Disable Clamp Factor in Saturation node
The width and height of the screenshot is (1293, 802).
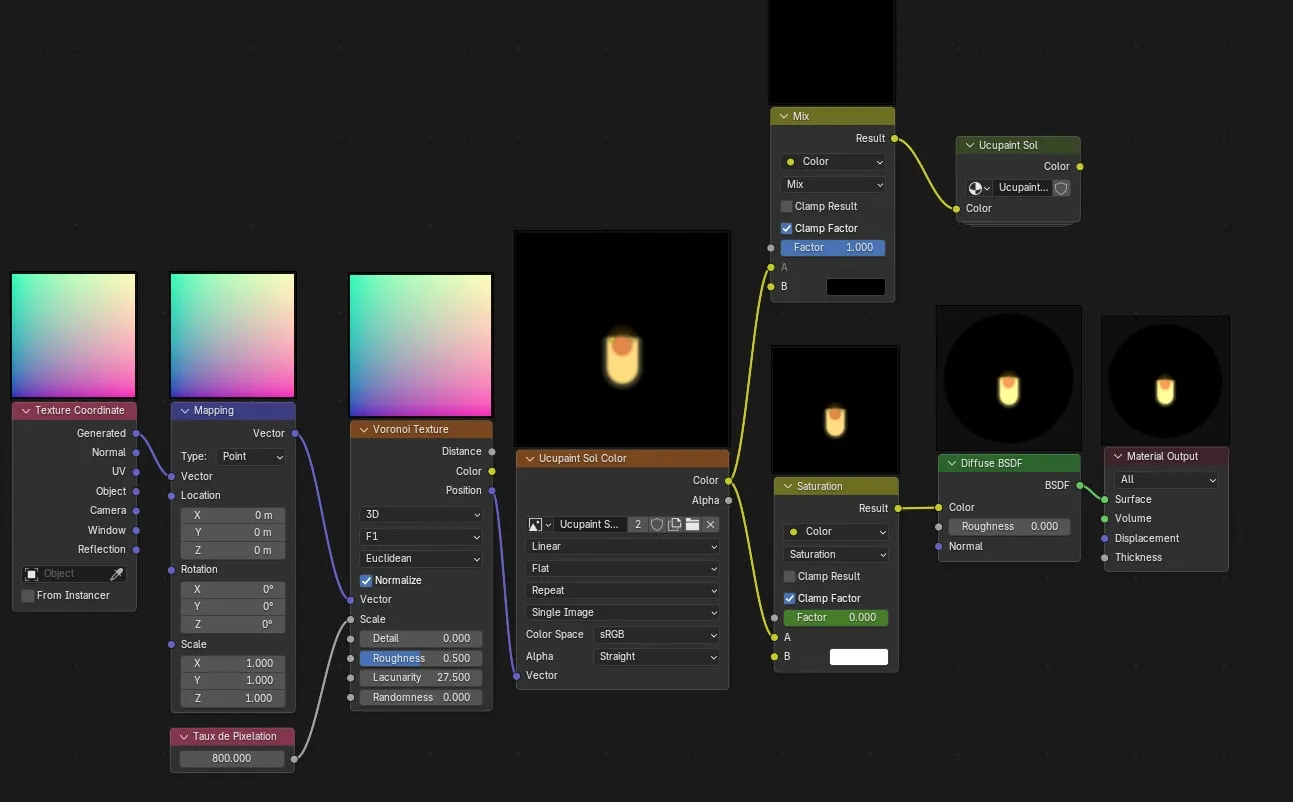click(x=789, y=598)
